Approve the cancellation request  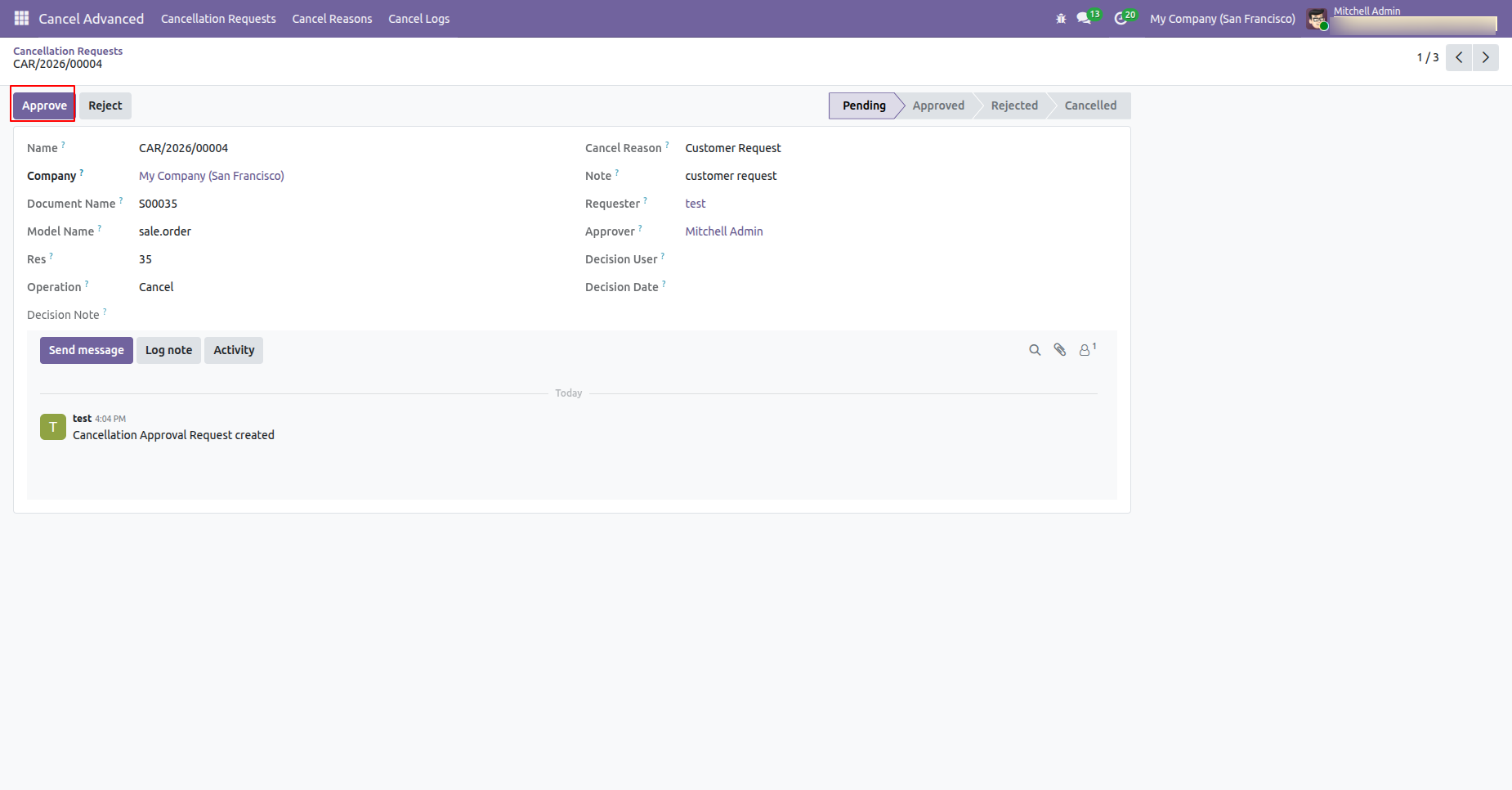click(x=44, y=105)
